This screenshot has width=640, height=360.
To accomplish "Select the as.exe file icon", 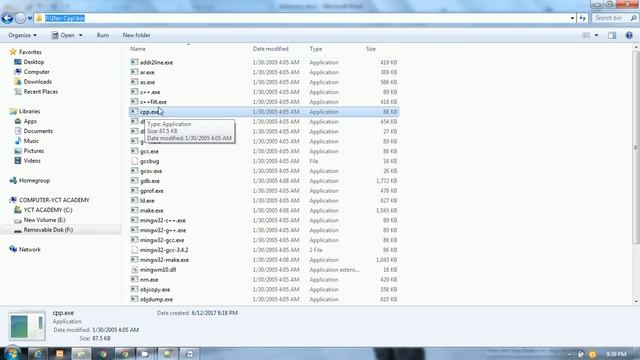I will [x=134, y=82].
